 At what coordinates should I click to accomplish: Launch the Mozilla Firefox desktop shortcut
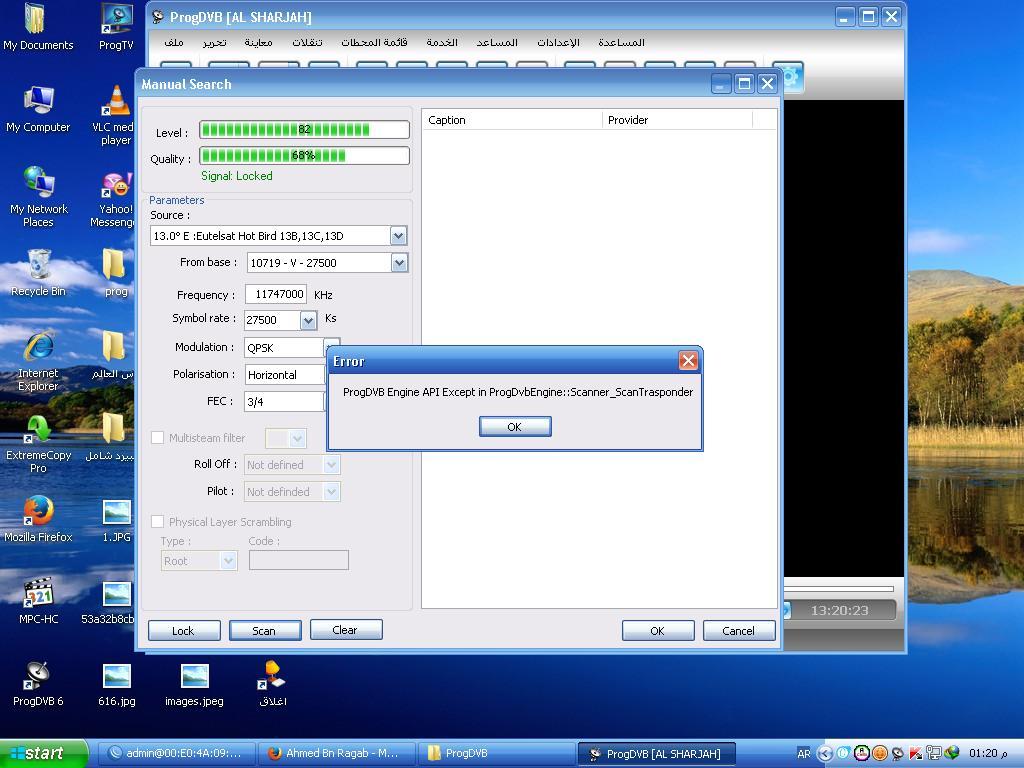39,519
